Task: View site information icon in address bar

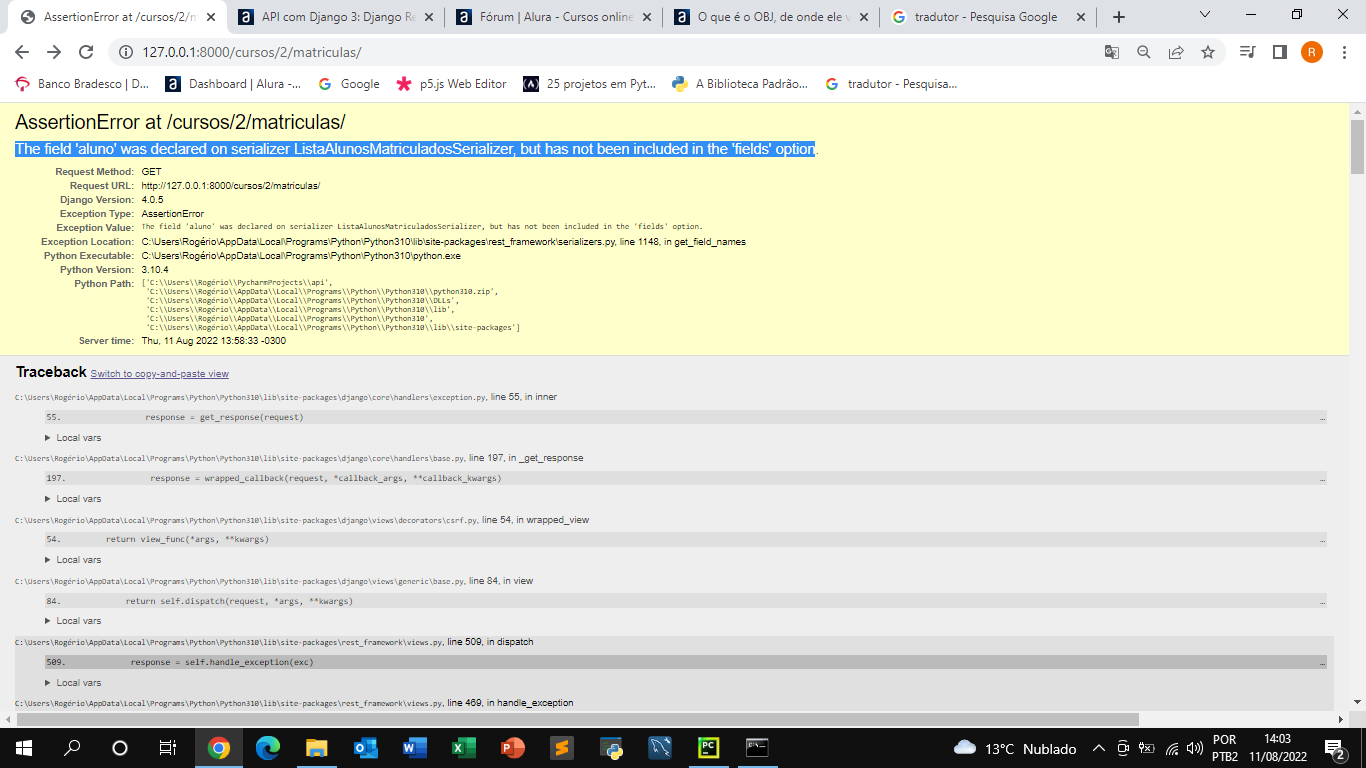Action: (x=124, y=52)
